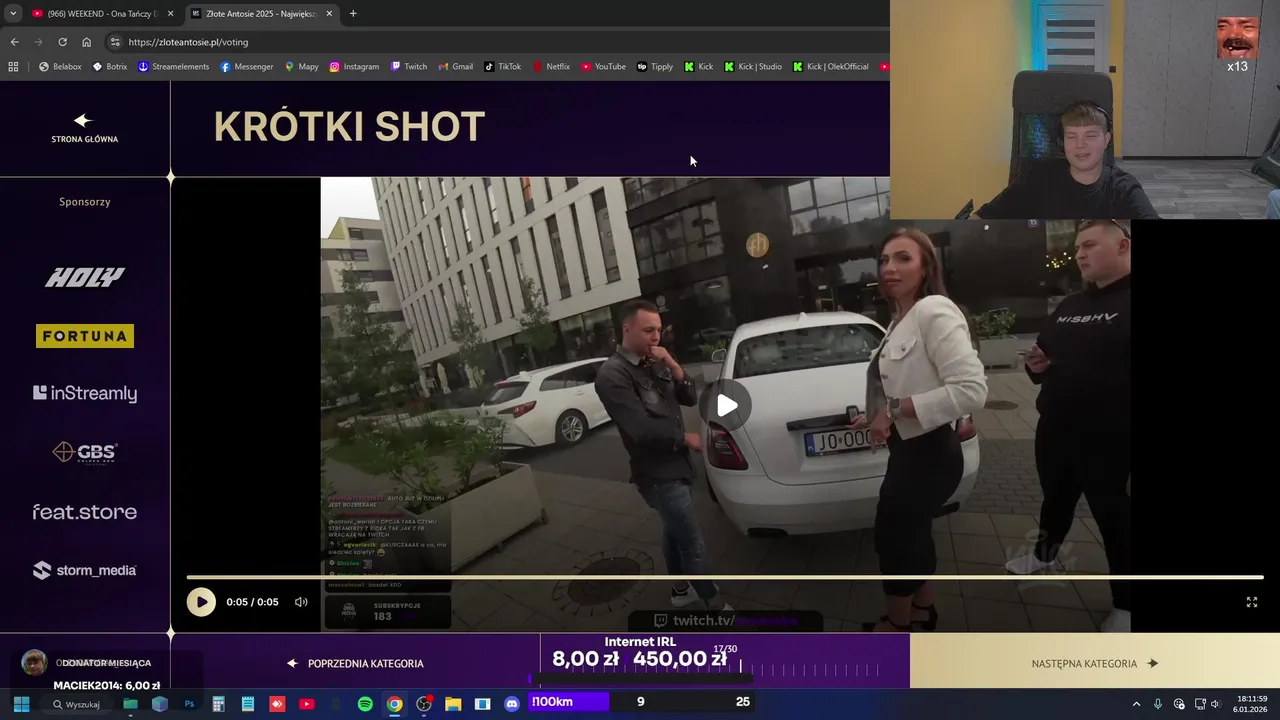The height and width of the screenshot is (720, 1280).
Task: Click the Krótki Shot category heading
Action: [x=349, y=127]
